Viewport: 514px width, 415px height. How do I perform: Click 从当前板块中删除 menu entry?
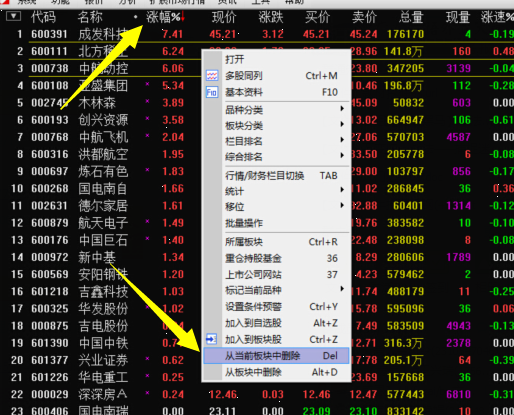click(276, 356)
